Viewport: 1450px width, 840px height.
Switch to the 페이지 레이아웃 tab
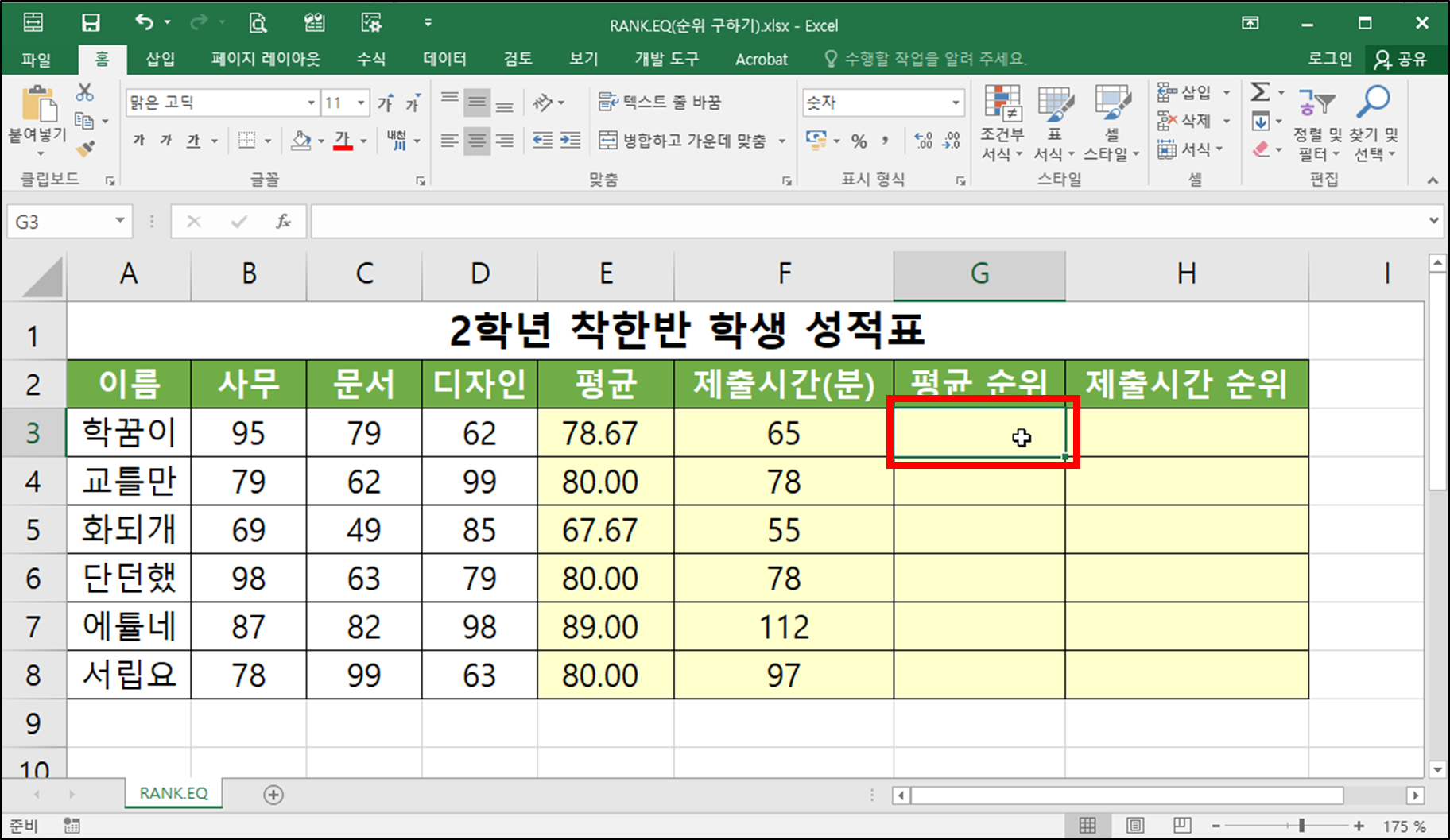point(266,59)
